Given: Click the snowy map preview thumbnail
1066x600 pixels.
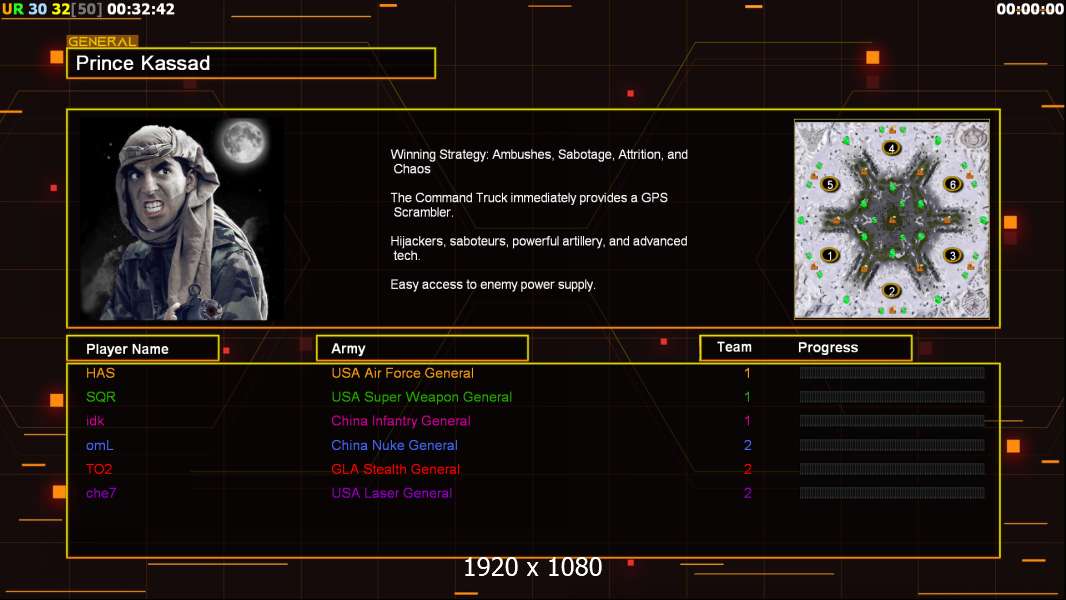Looking at the screenshot, I should coord(892,219).
